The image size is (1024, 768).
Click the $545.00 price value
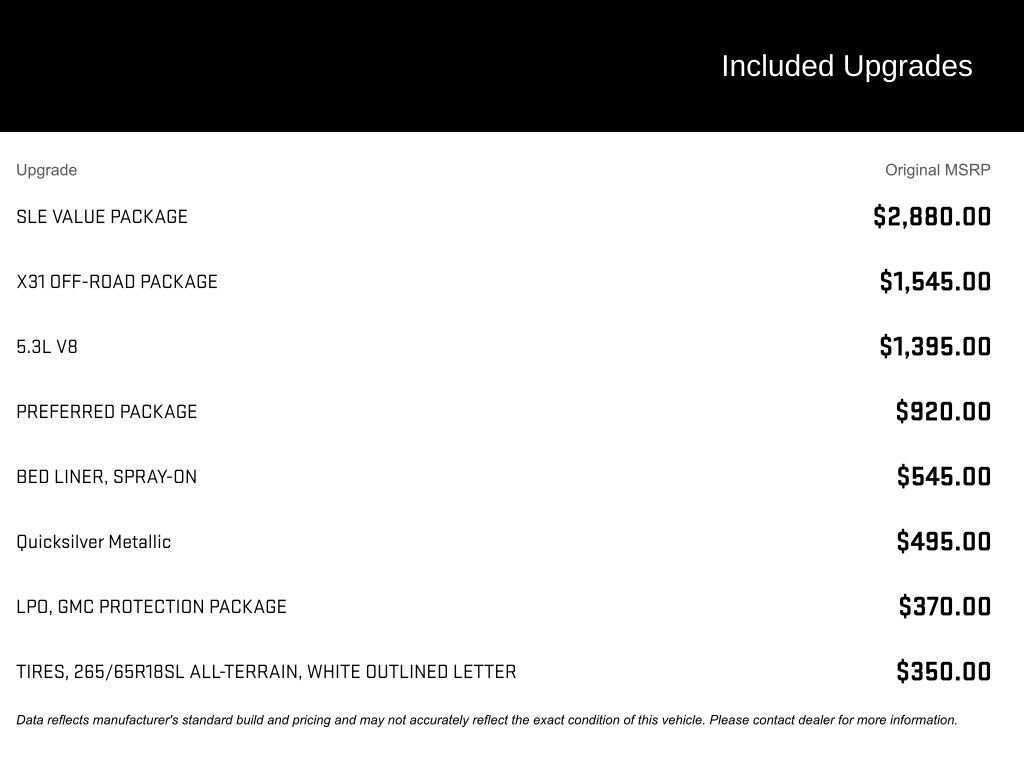tap(944, 477)
